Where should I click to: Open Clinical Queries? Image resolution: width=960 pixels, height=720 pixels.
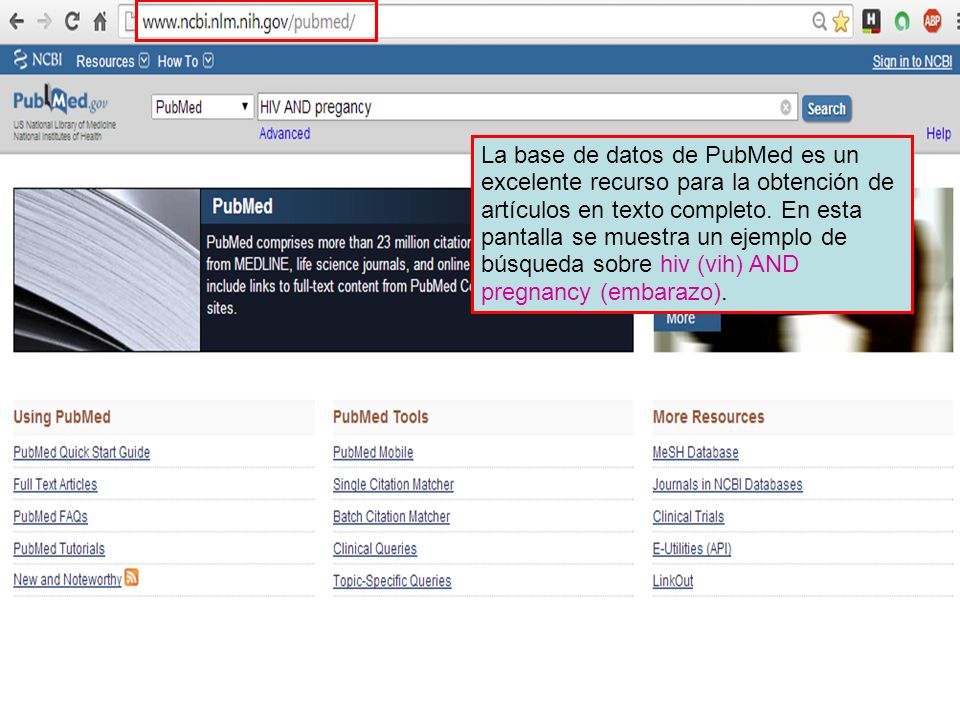pos(375,549)
